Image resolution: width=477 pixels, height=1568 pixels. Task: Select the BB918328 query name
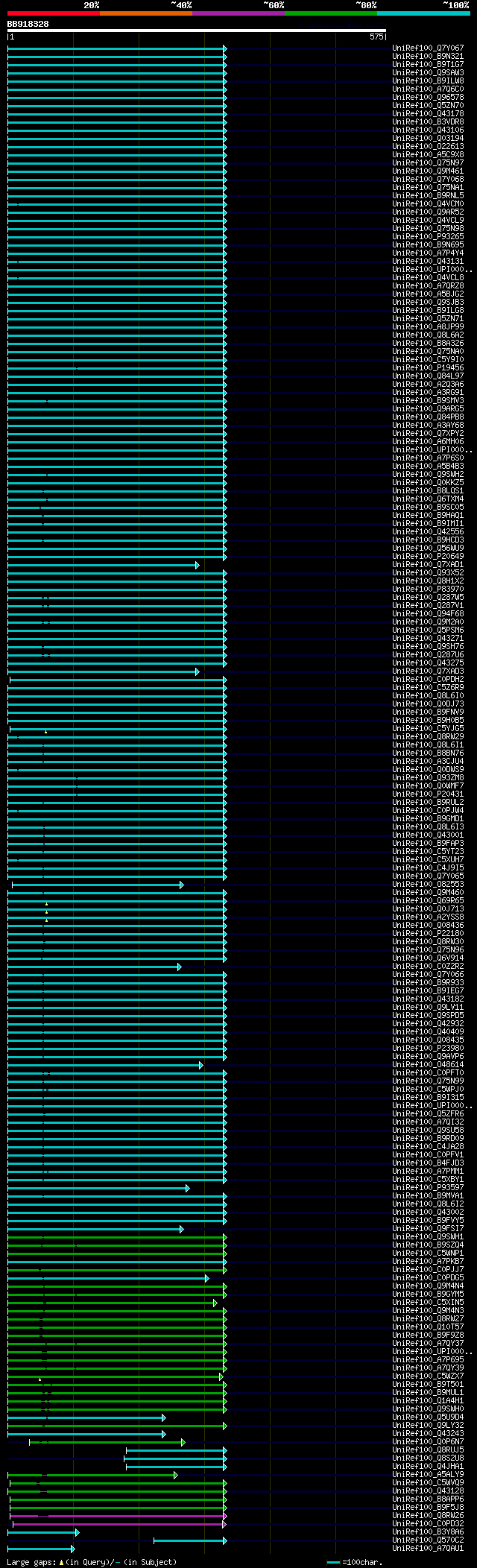coord(28,24)
